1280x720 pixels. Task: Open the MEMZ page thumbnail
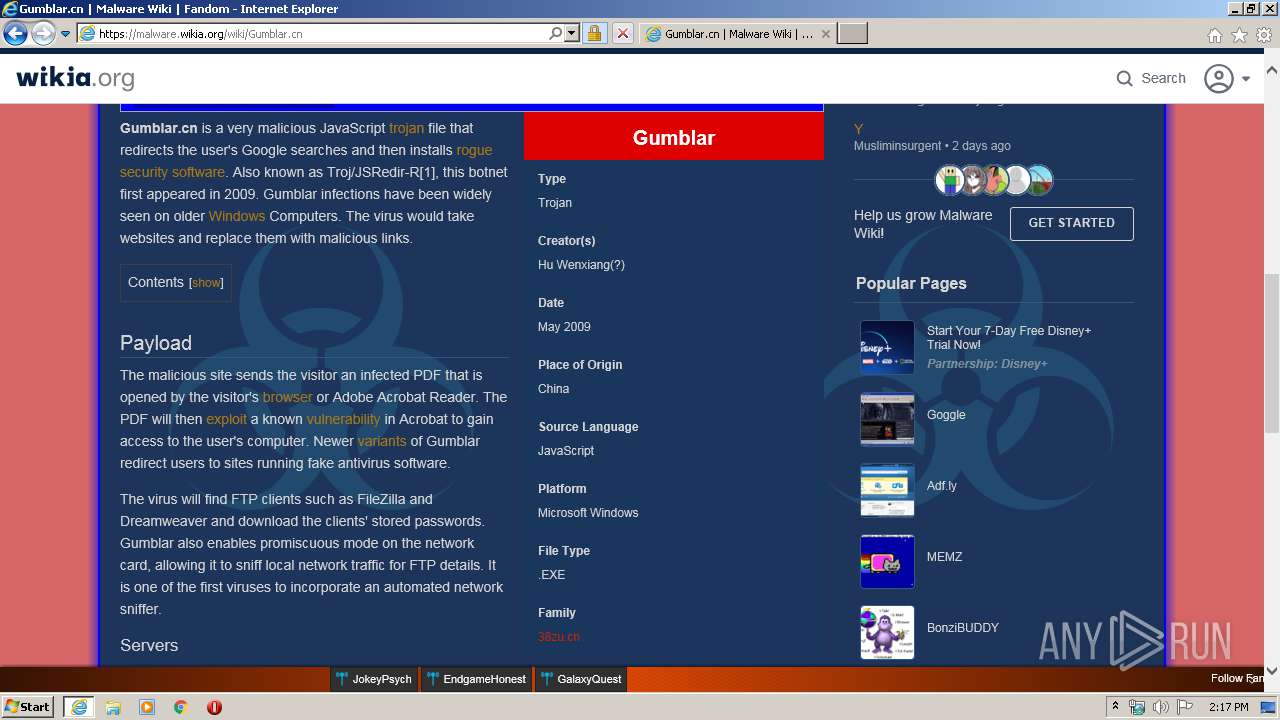(887, 561)
